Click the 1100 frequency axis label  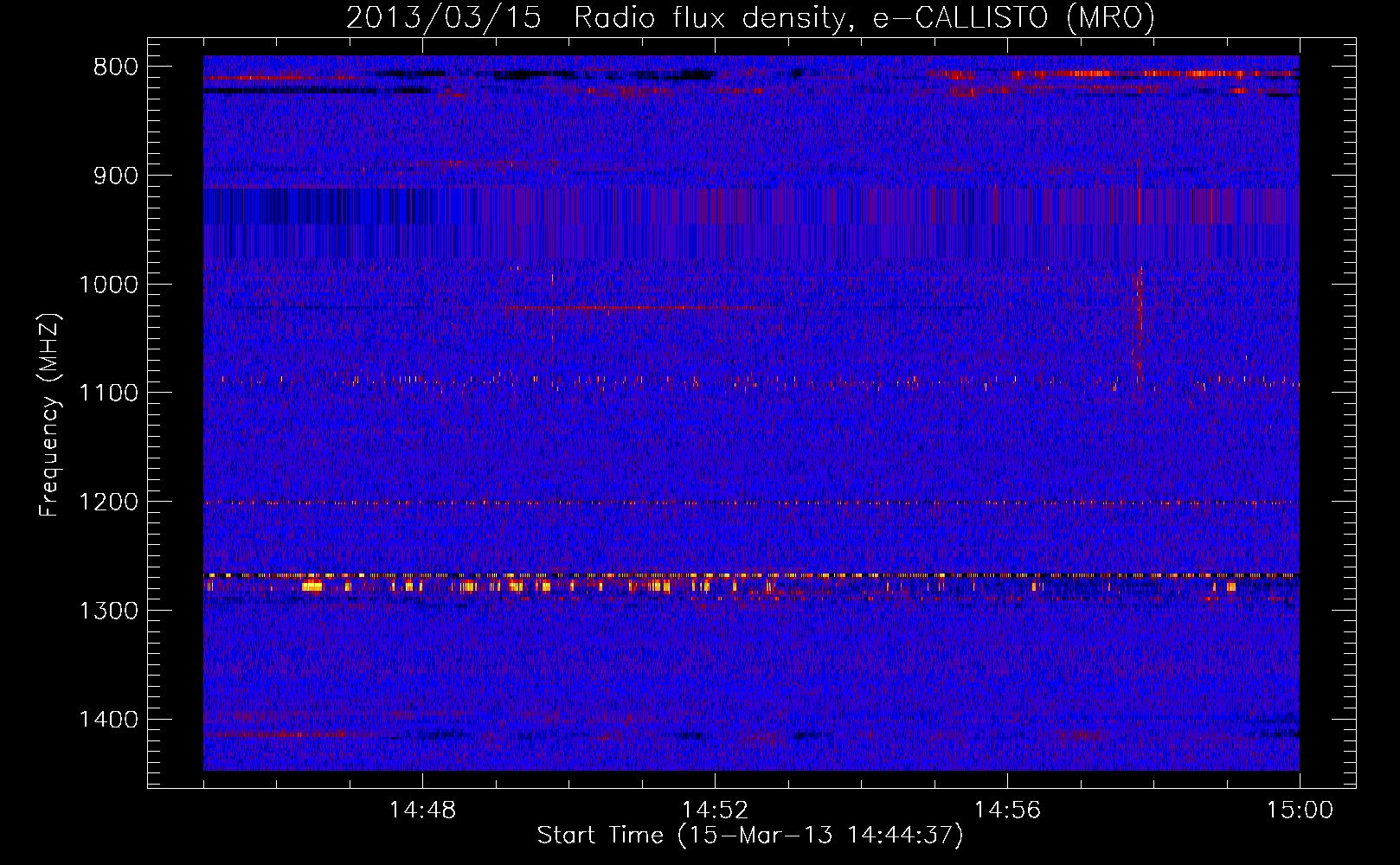(x=108, y=393)
